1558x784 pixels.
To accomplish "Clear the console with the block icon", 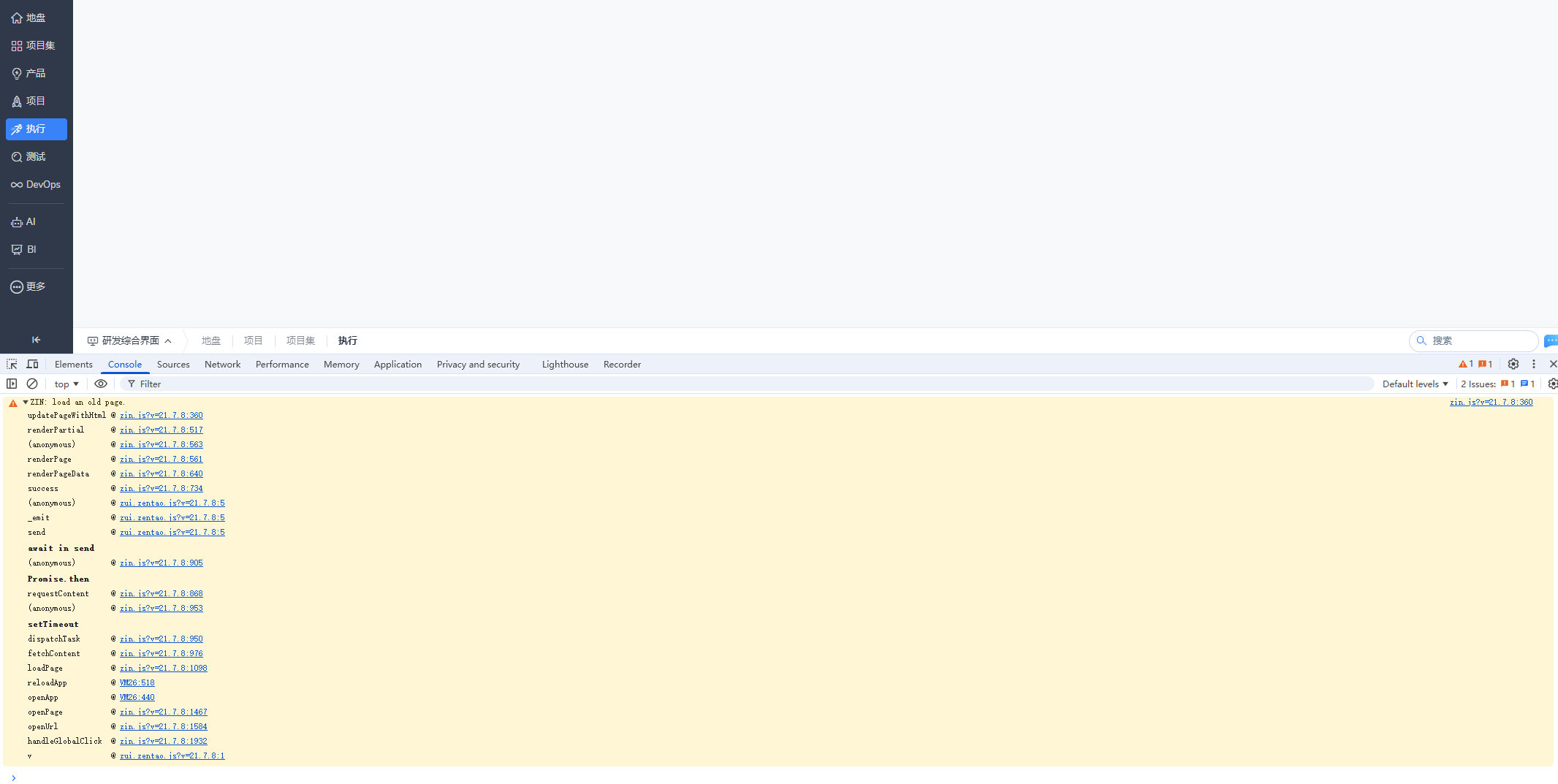I will (x=32, y=384).
